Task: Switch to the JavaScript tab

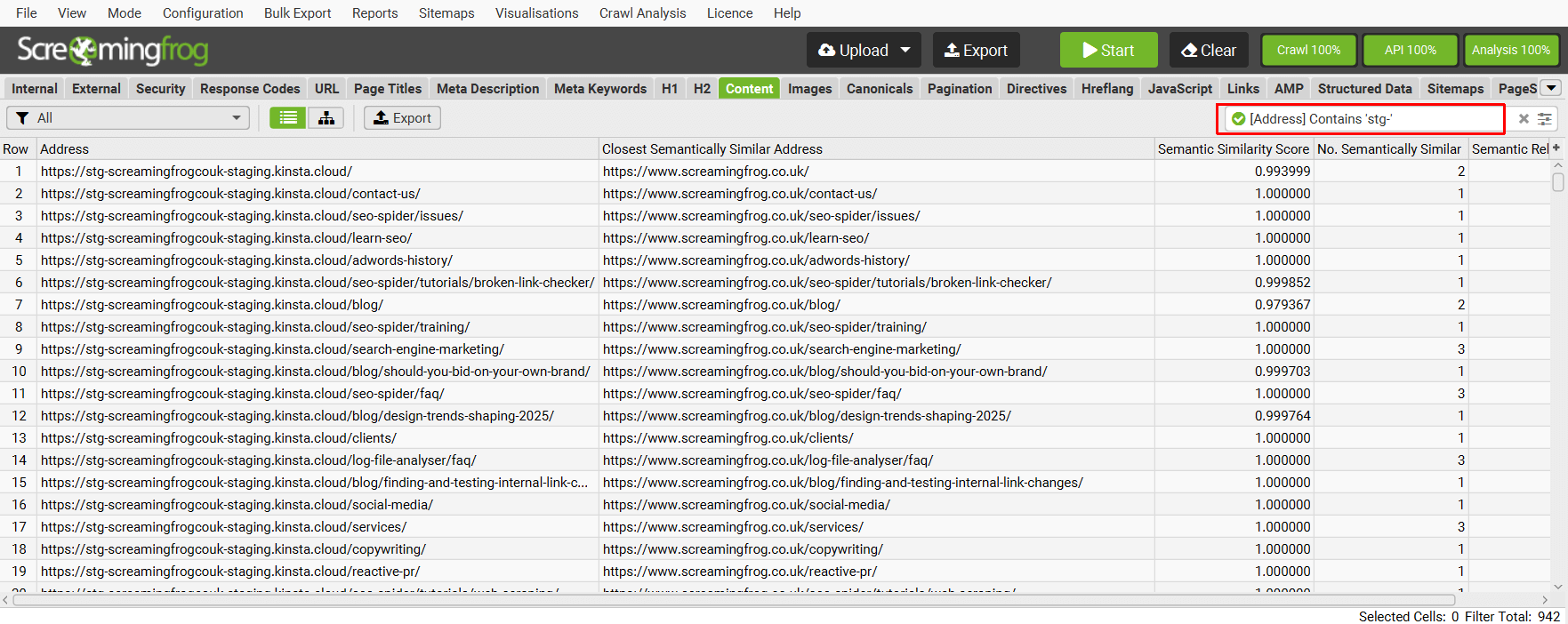Action: click(1179, 88)
